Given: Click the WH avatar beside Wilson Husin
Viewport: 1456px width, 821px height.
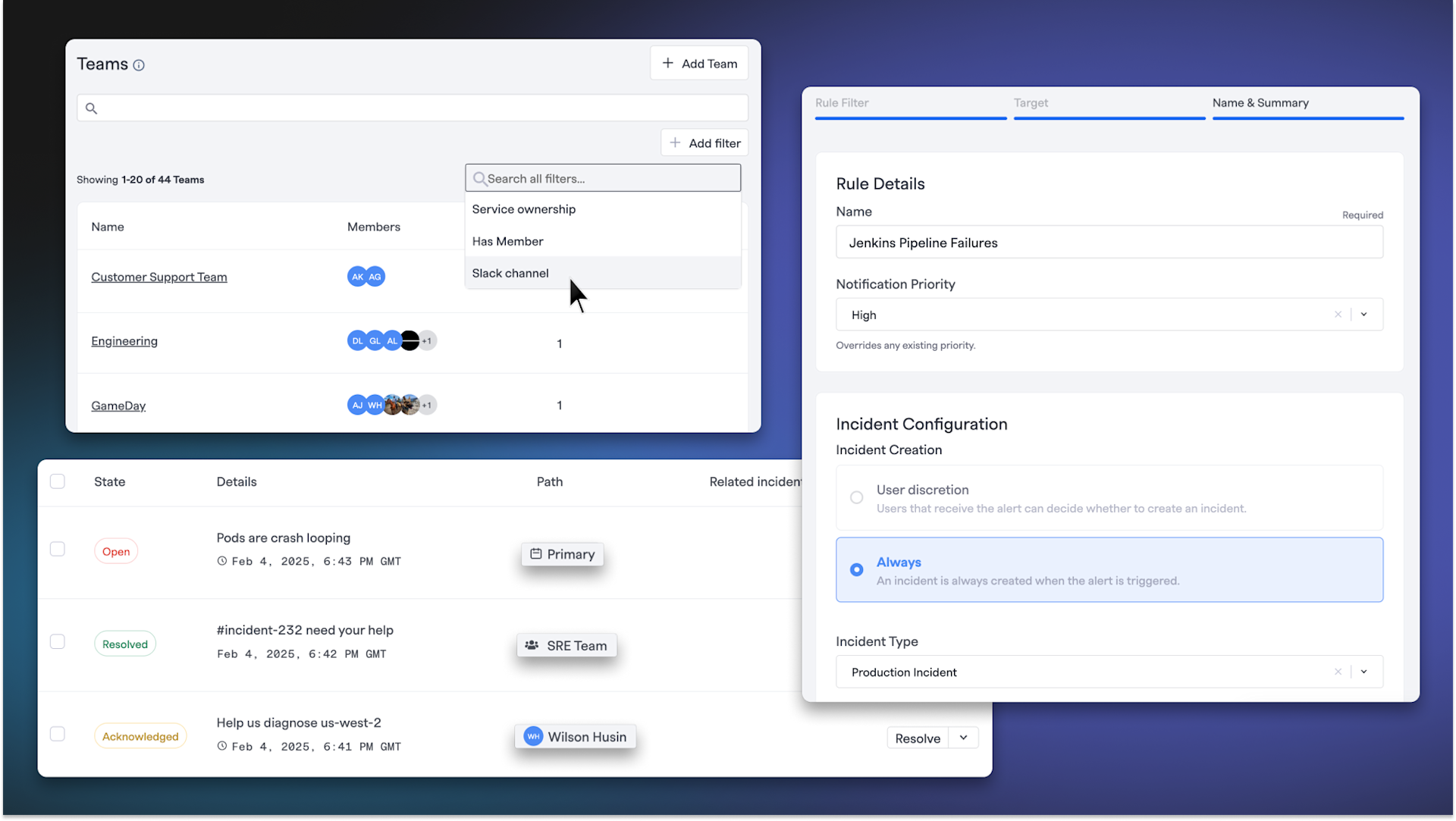Looking at the screenshot, I should pos(533,737).
